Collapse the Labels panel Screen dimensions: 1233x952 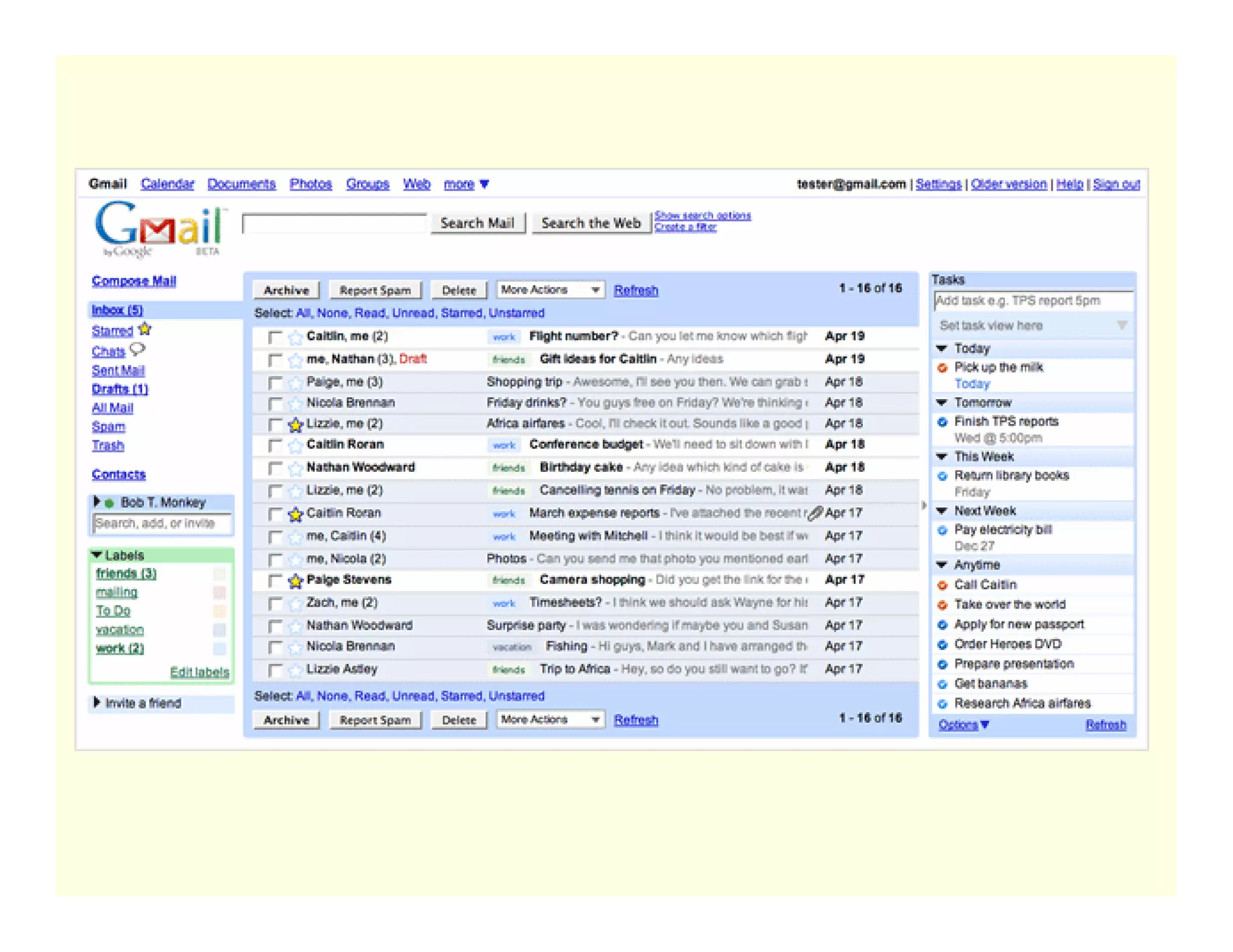pos(96,555)
